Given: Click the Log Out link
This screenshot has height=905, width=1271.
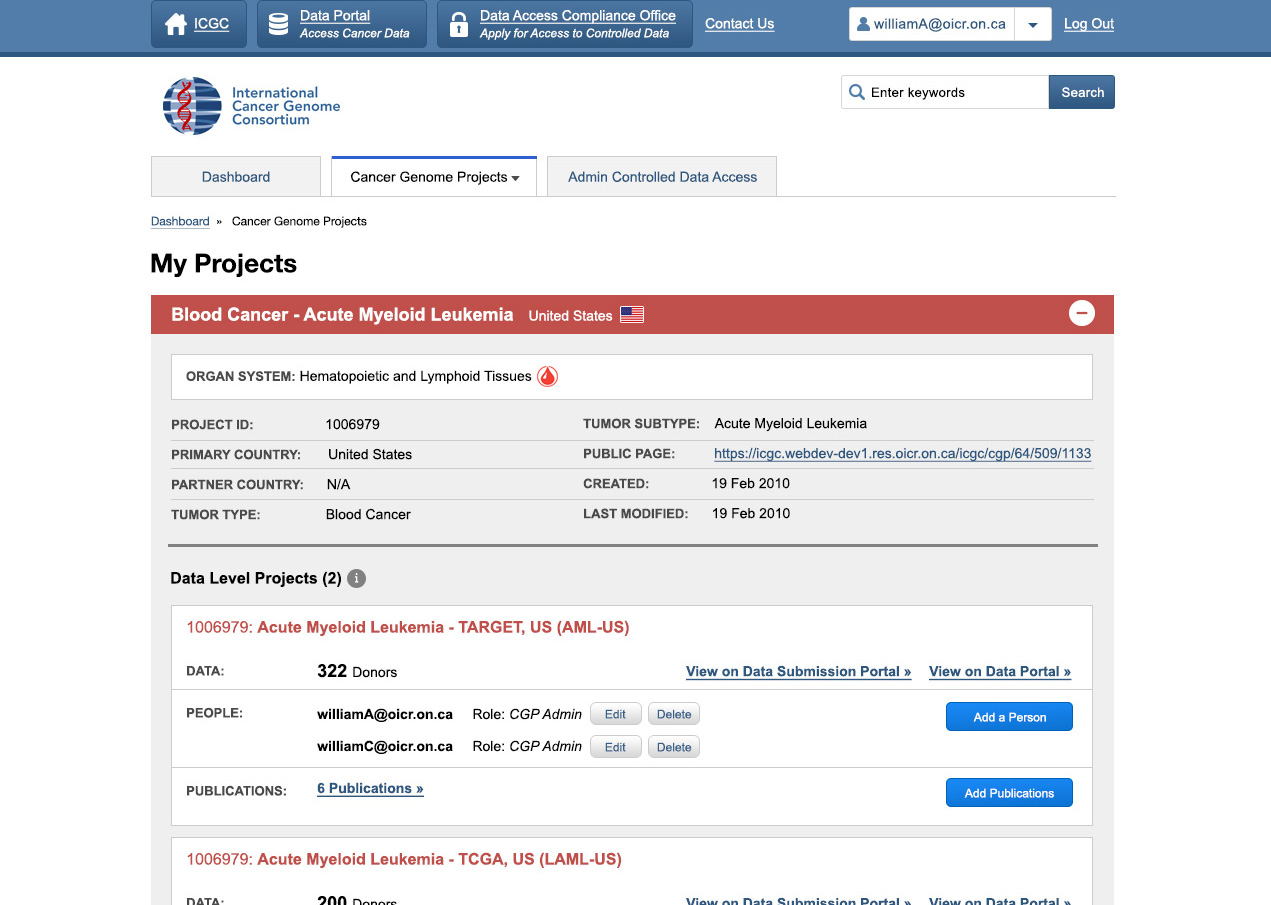Looking at the screenshot, I should [x=1088, y=24].
